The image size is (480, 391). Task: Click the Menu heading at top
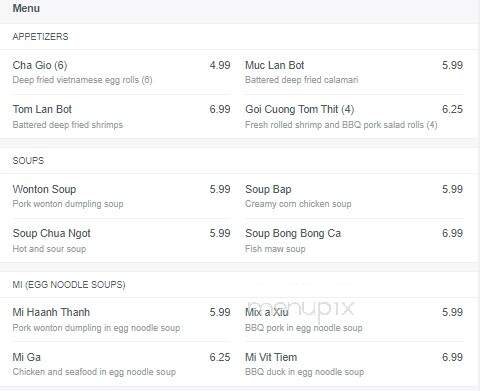(x=26, y=8)
